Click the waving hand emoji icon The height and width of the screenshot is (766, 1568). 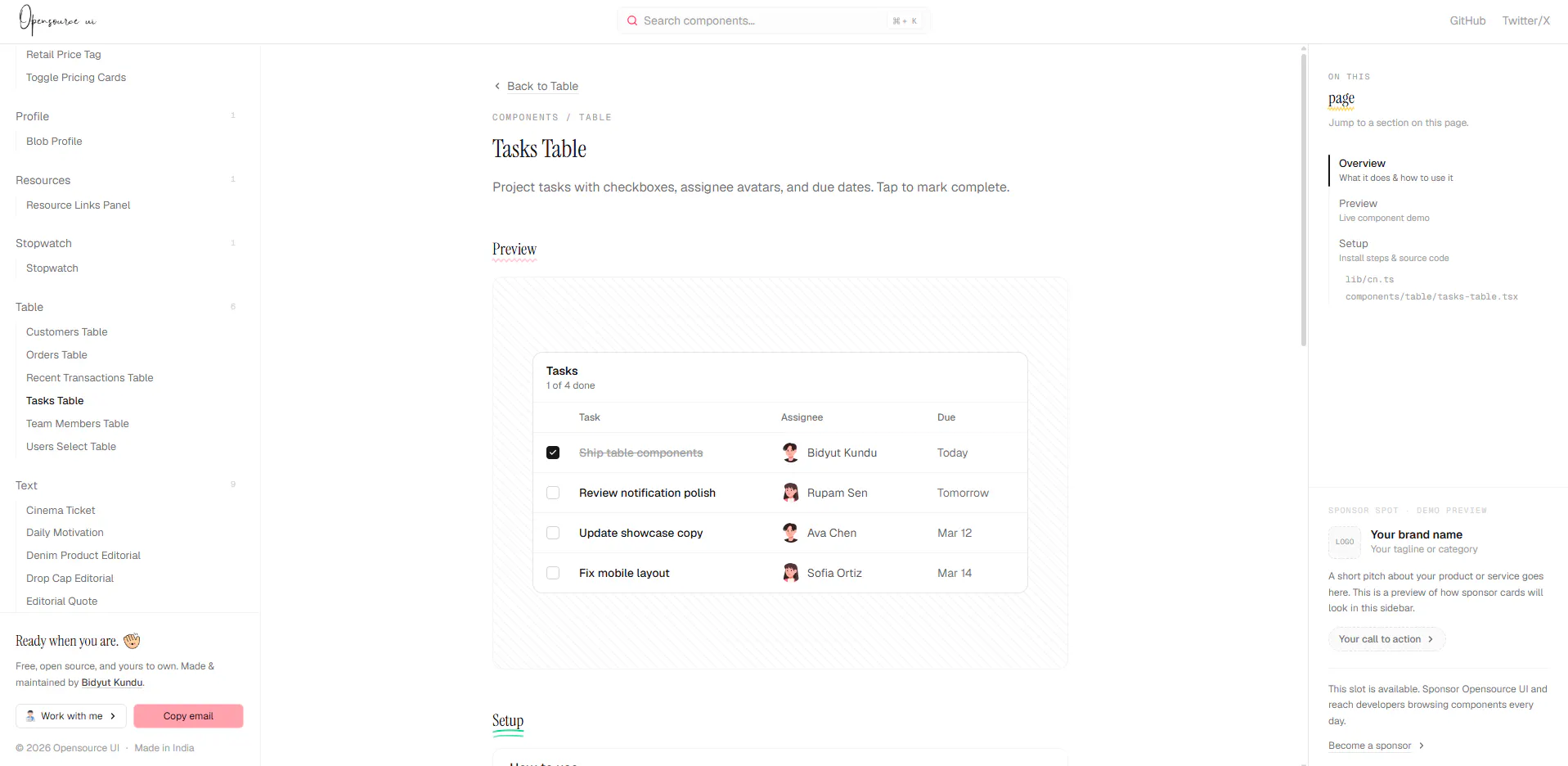tap(132, 641)
